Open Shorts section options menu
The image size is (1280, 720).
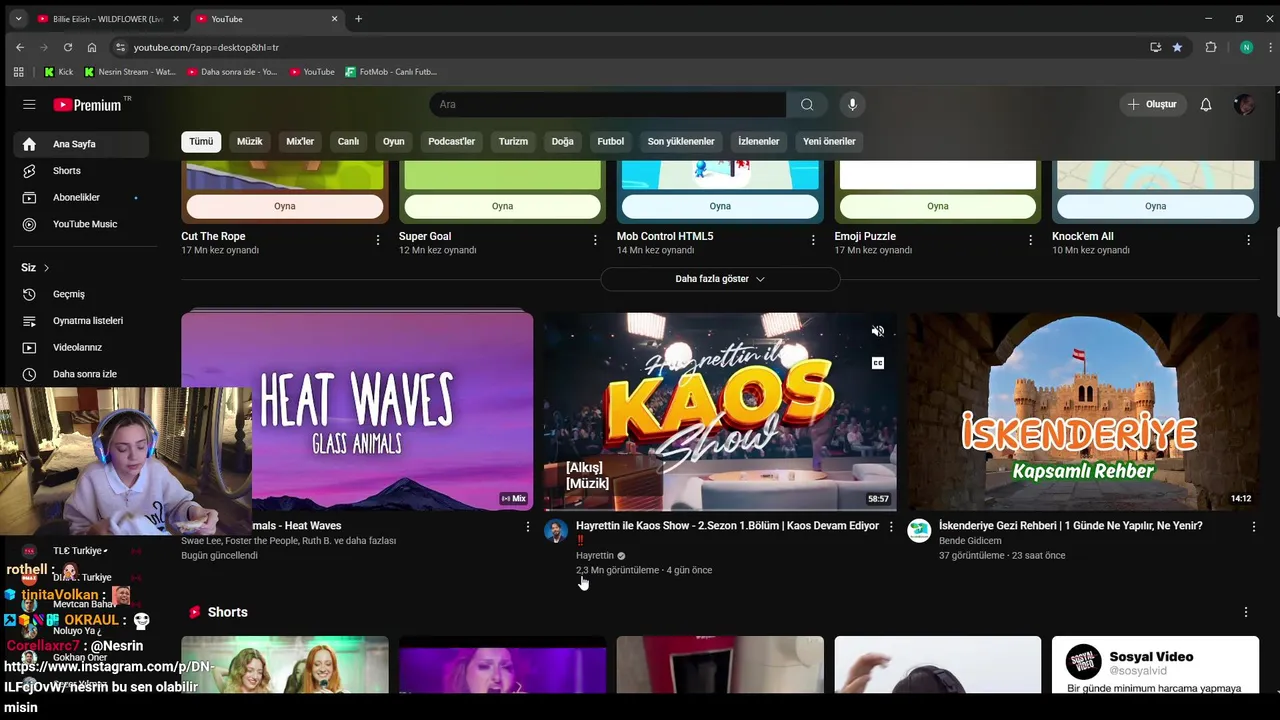pos(1246,612)
